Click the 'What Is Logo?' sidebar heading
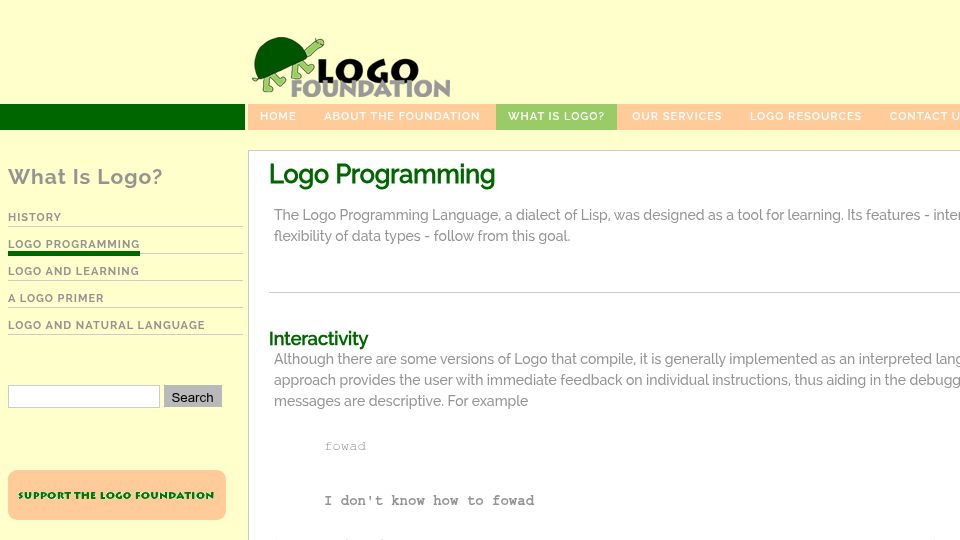This screenshot has height=540, width=960. pos(85,177)
